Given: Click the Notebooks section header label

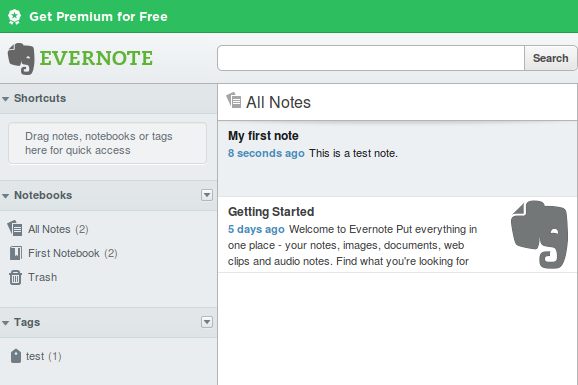Looking at the screenshot, I should (x=43, y=195).
